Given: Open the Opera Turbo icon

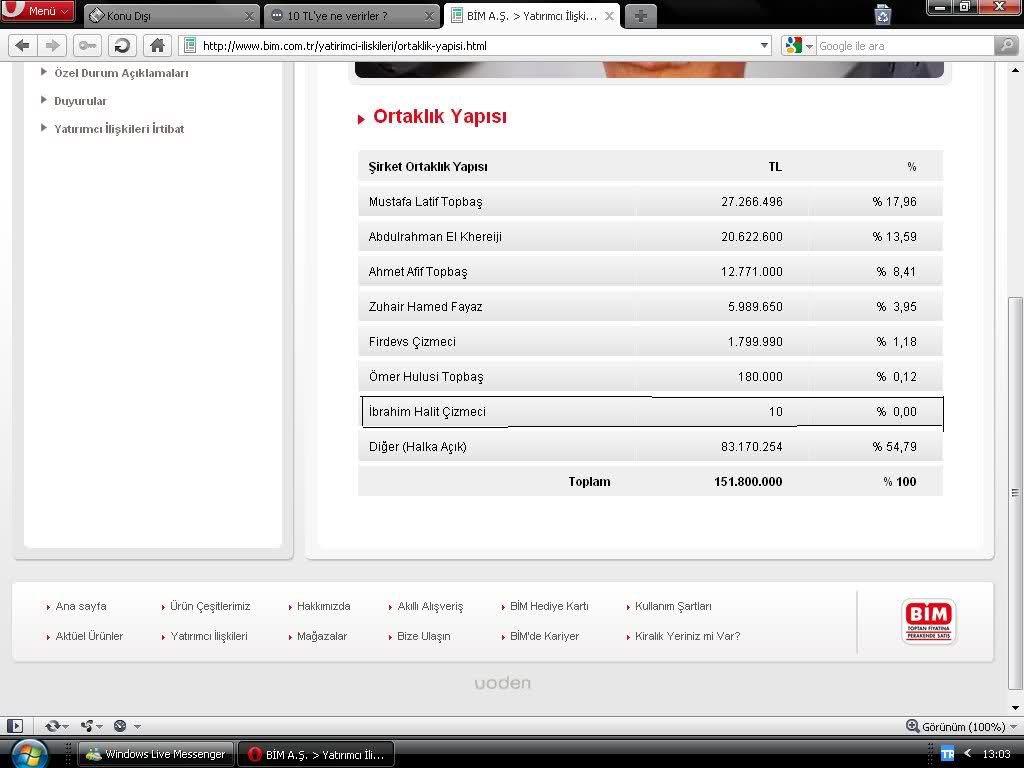Looking at the screenshot, I should (120, 726).
